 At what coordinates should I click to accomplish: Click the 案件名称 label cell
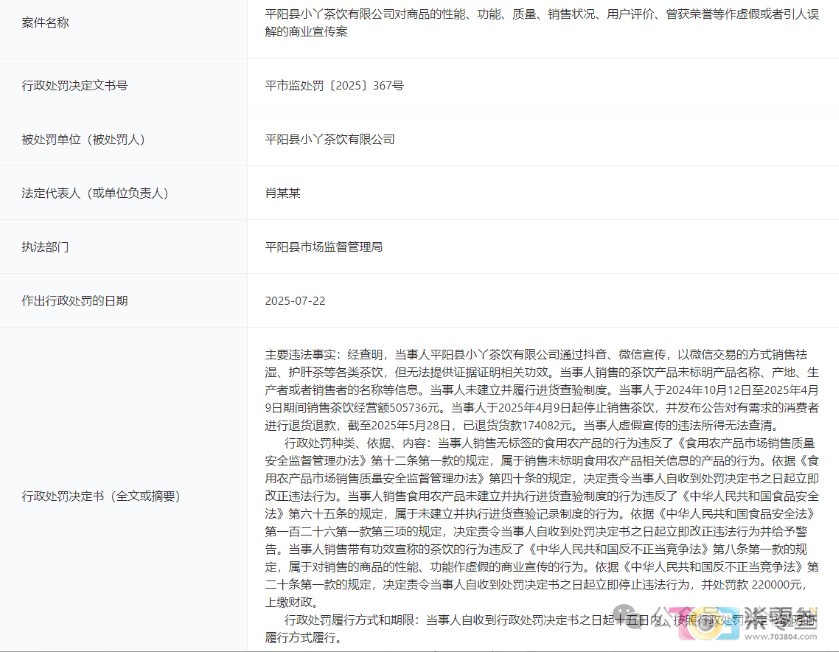point(45,22)
